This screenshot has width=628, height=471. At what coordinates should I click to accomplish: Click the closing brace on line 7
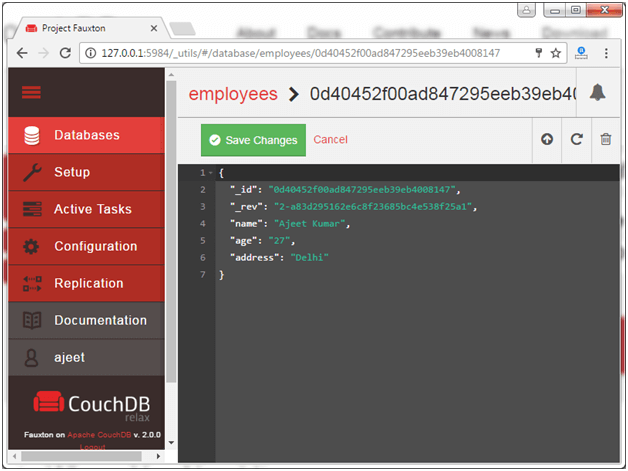pos(221,275)
